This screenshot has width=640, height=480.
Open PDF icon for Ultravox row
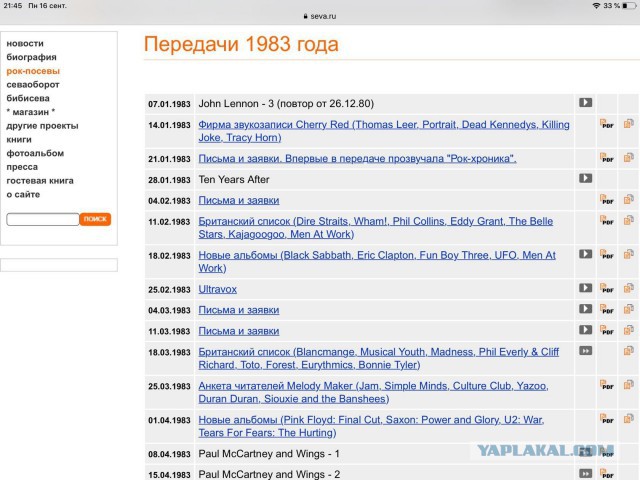tap(607, 289)
